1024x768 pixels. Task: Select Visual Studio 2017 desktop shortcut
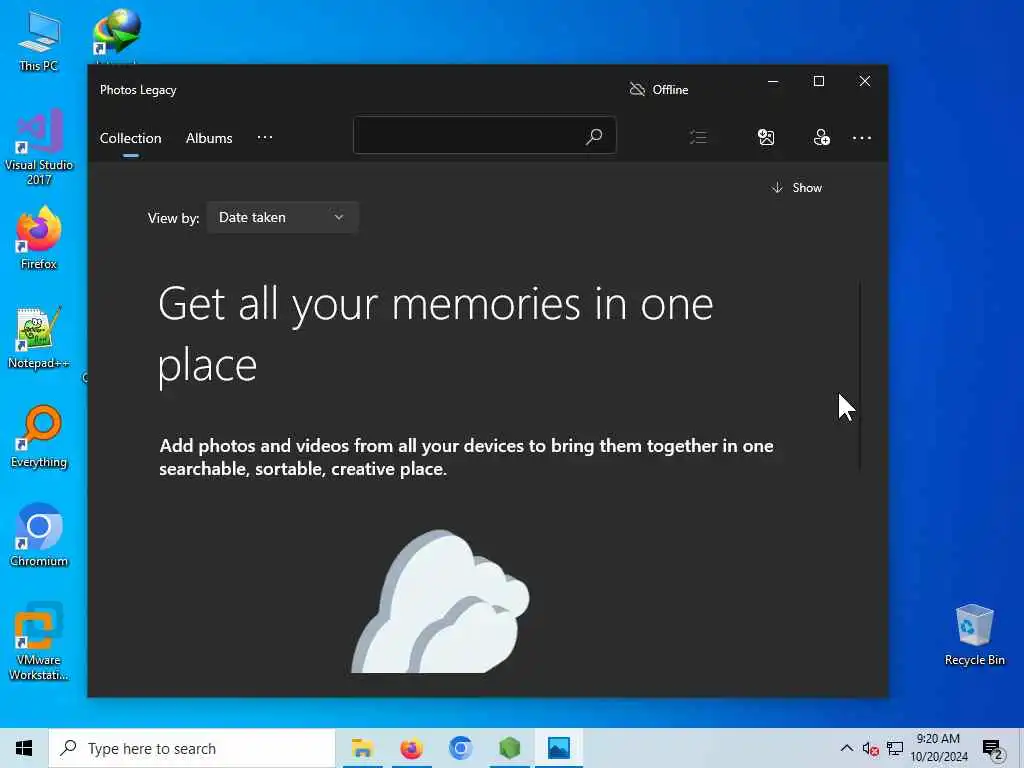point(39,147)
